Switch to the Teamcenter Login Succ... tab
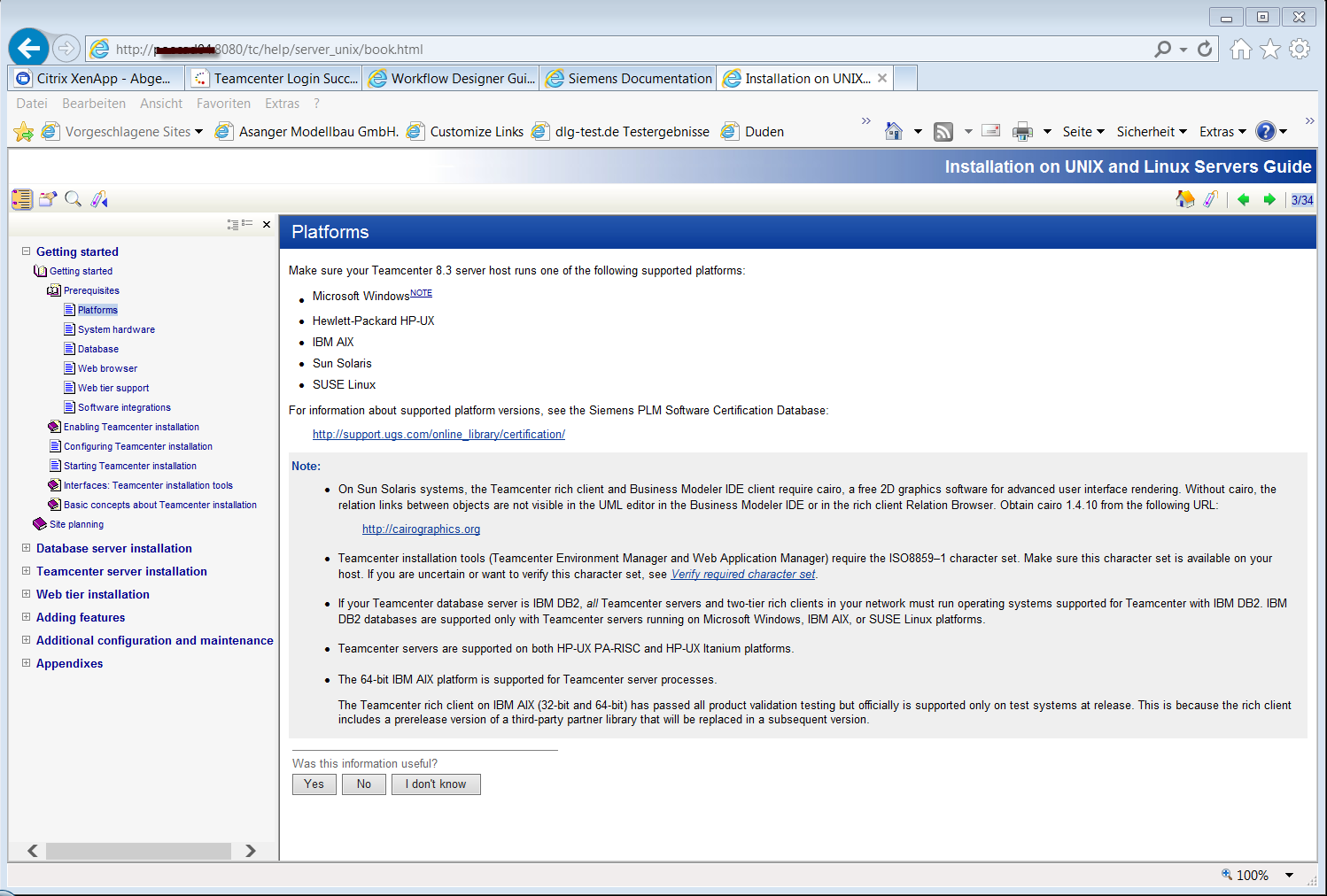 coord(275,78)
